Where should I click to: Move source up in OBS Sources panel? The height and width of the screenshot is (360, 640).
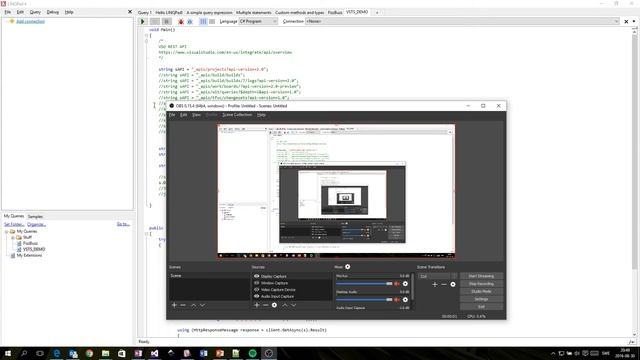pos(285,305)
